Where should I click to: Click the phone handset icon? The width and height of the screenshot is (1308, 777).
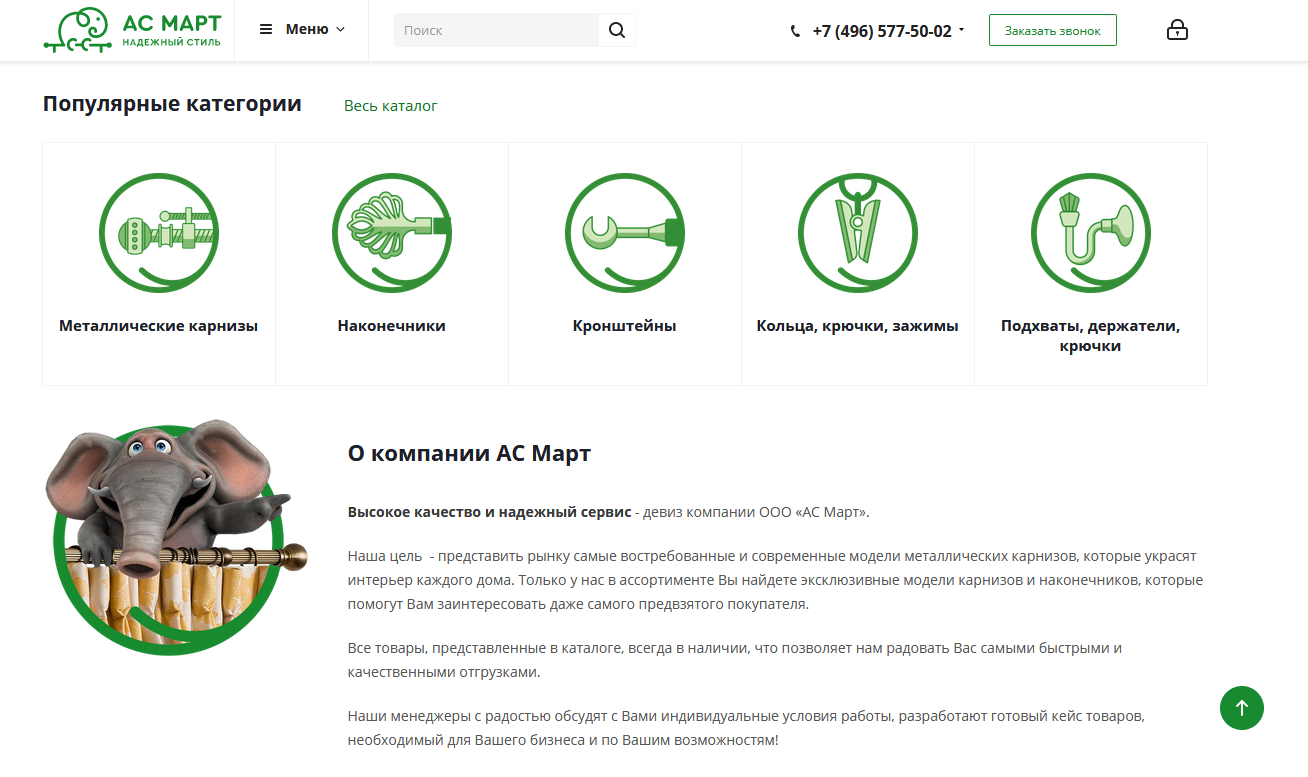[796, 31]
